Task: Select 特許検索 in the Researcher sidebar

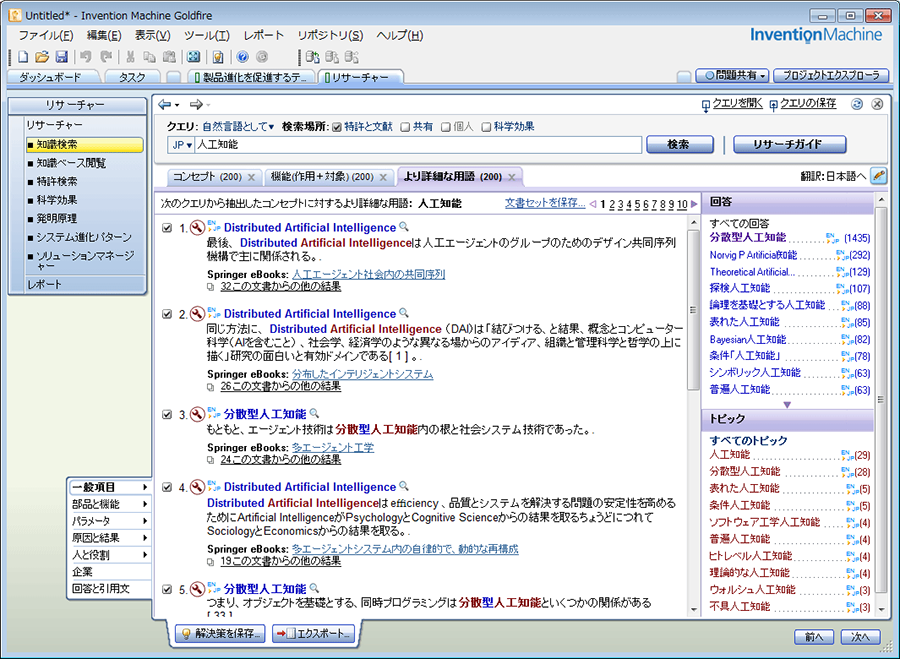Action: (57, 181)
